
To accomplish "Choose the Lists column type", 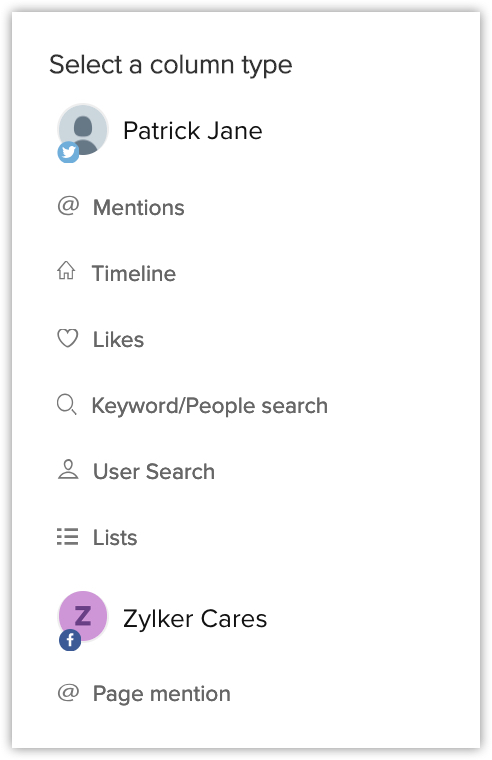I will (115, 538).
